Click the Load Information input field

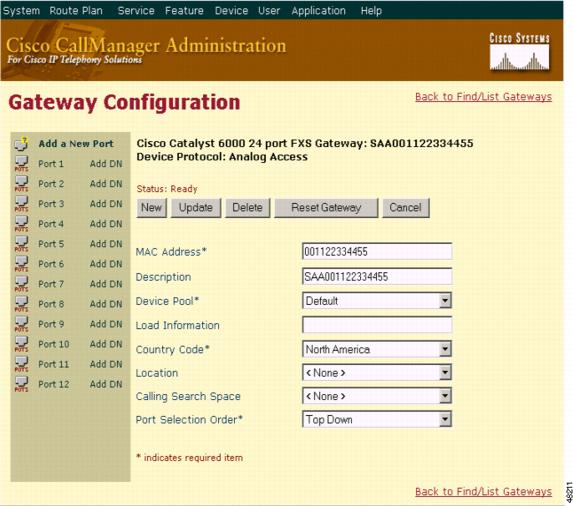pyautogui.click(x=377, y=325)
